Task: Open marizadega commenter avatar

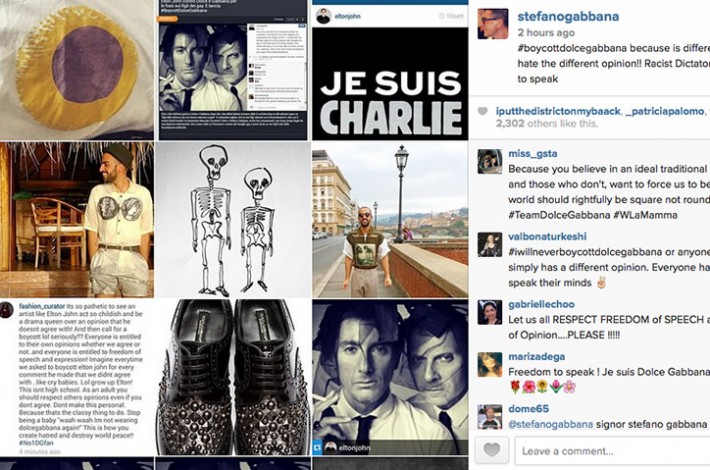Action: 489,364
